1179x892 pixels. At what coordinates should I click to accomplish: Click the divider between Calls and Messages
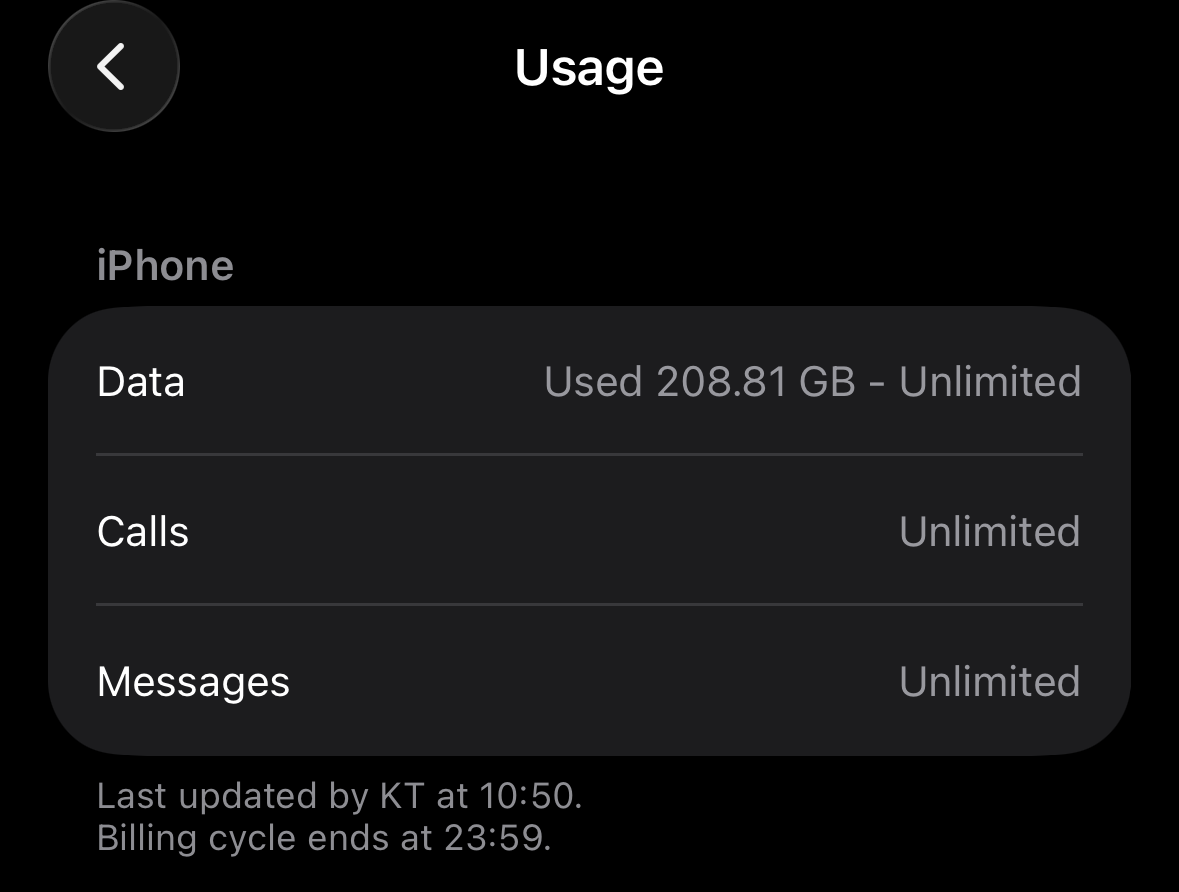point(589,604)
